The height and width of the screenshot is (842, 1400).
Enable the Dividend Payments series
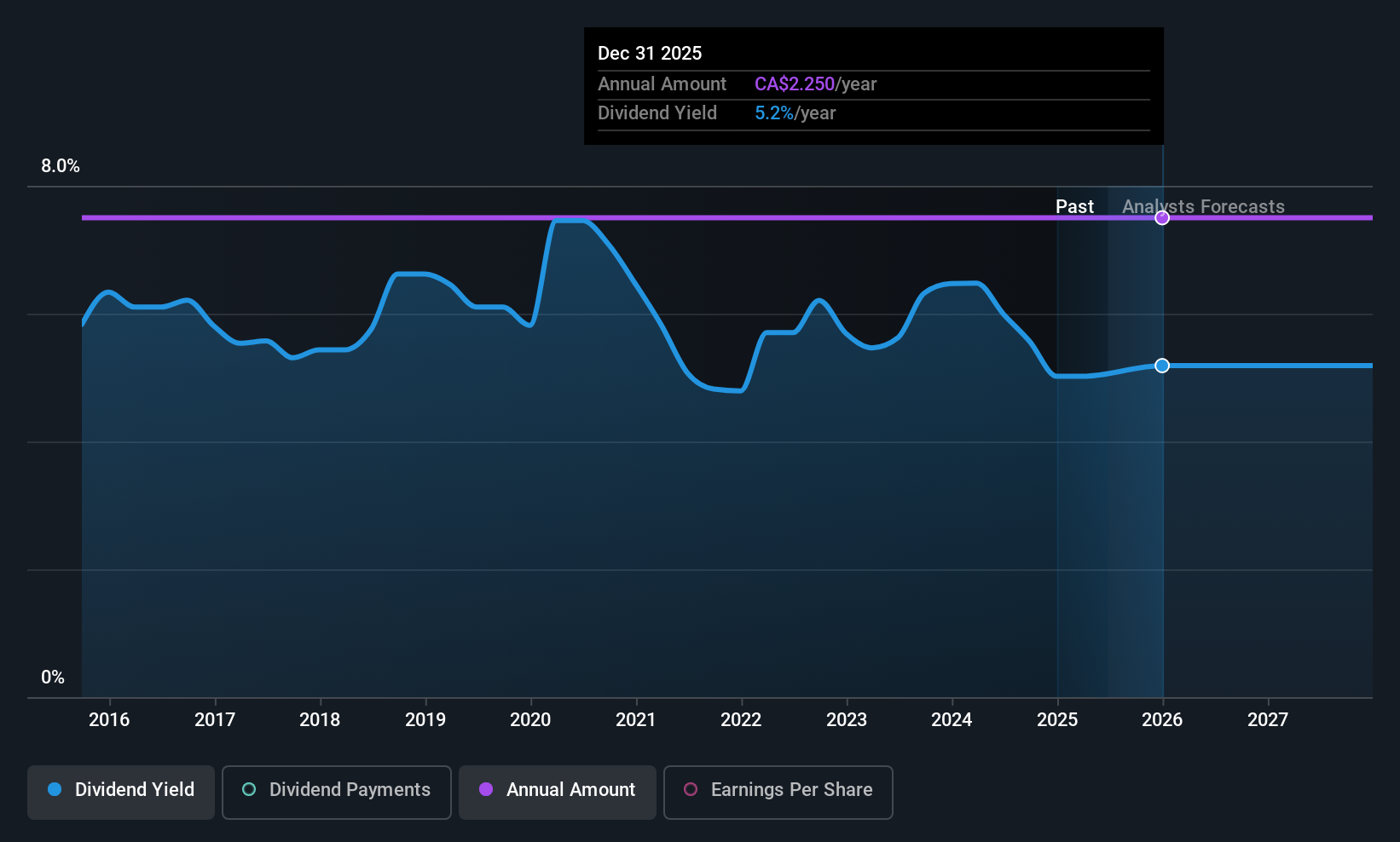pos(337,793)
